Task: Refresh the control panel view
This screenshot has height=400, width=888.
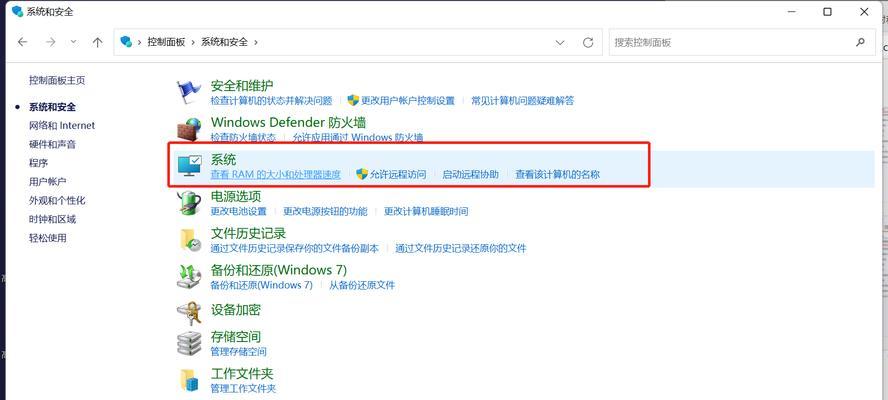Action: coord(588,42)
